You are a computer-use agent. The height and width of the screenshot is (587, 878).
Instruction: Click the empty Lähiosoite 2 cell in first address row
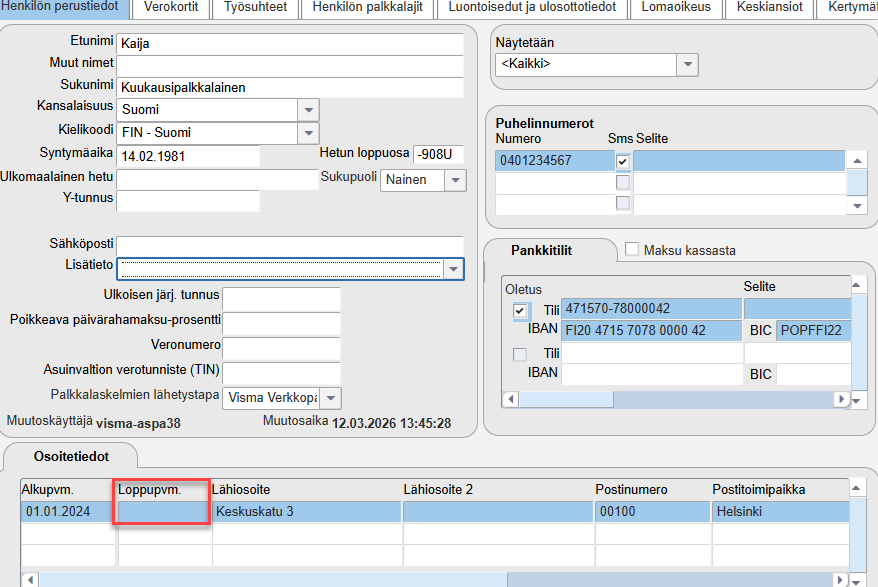click(498, 512)
